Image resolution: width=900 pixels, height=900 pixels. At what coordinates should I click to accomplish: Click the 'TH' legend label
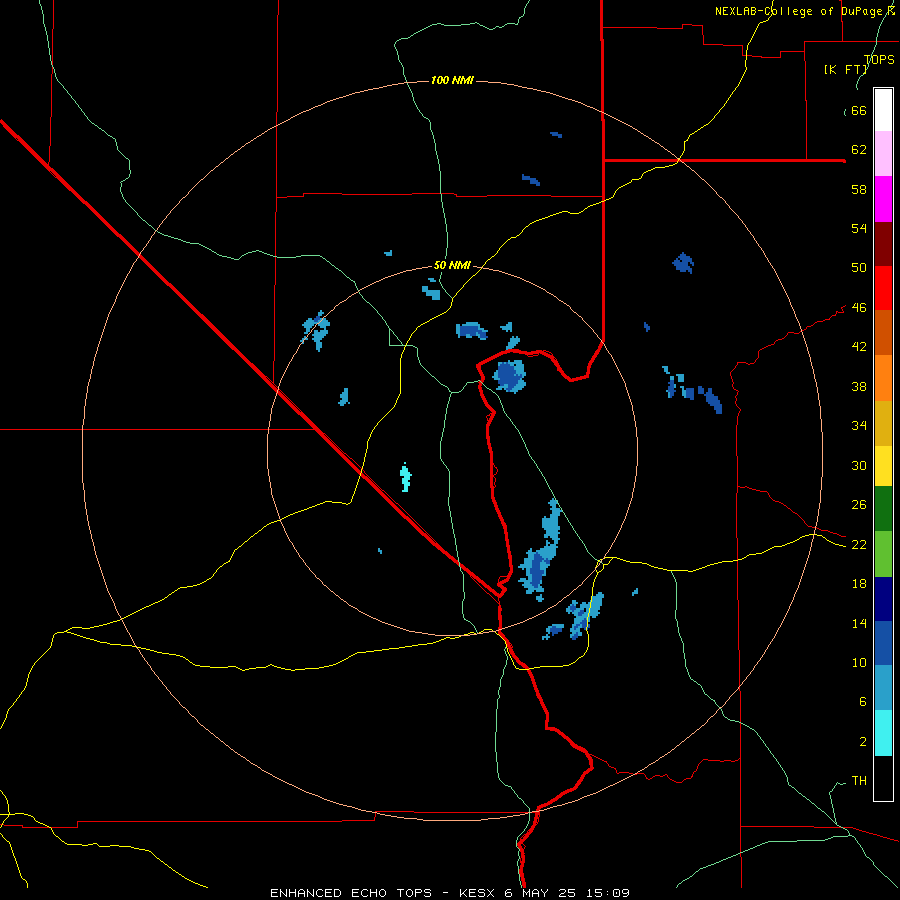pos(859,780)
